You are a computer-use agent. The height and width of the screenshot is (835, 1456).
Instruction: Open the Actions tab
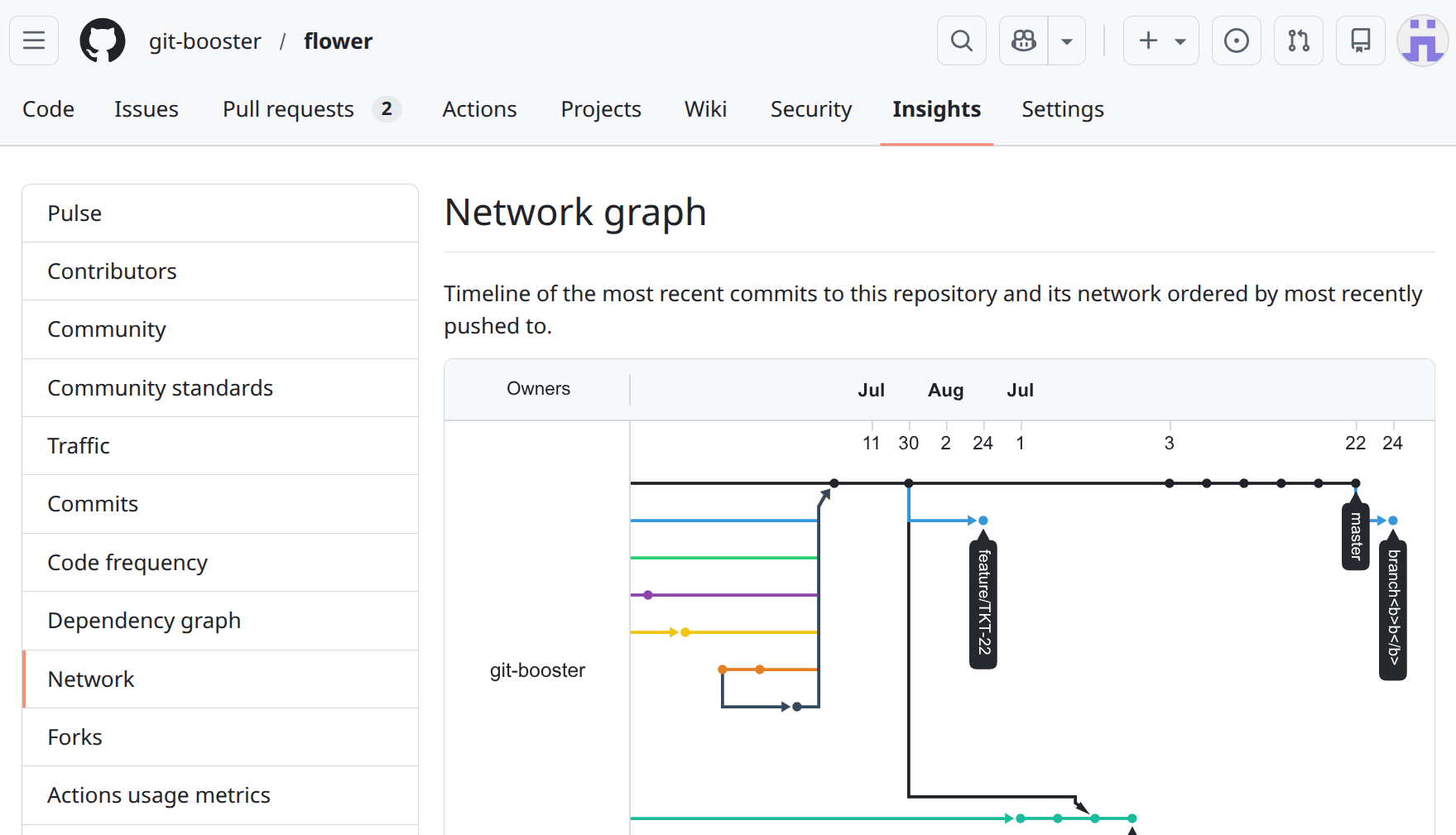click(479, 109)
